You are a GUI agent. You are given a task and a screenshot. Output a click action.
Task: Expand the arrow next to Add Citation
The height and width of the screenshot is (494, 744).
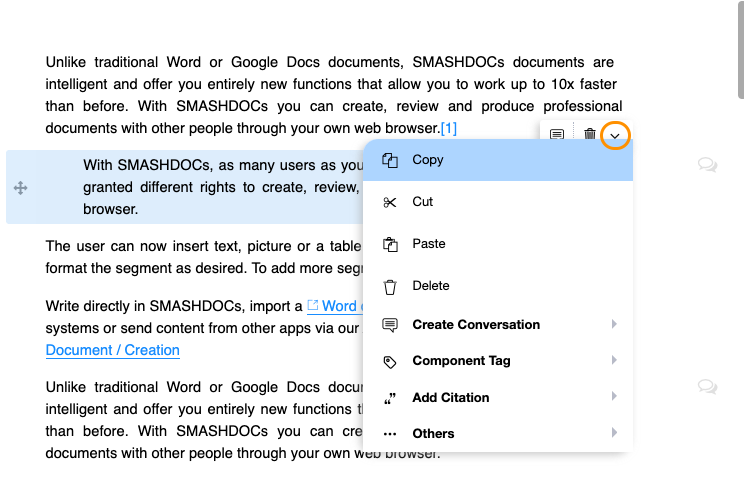[614, 396]
